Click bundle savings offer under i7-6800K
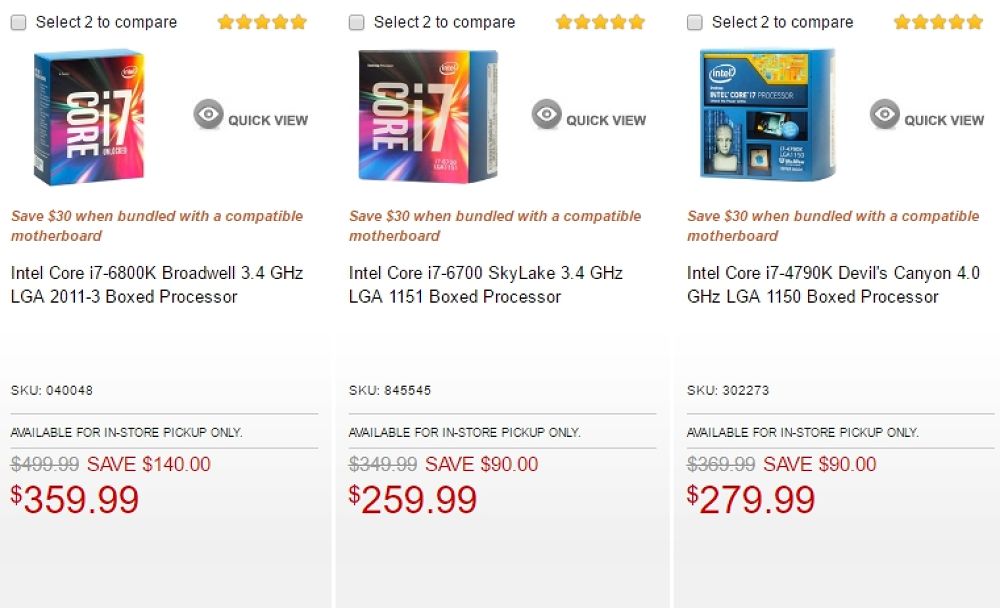The height and width of the screenshot is (608, 1000). click(157, 226)
